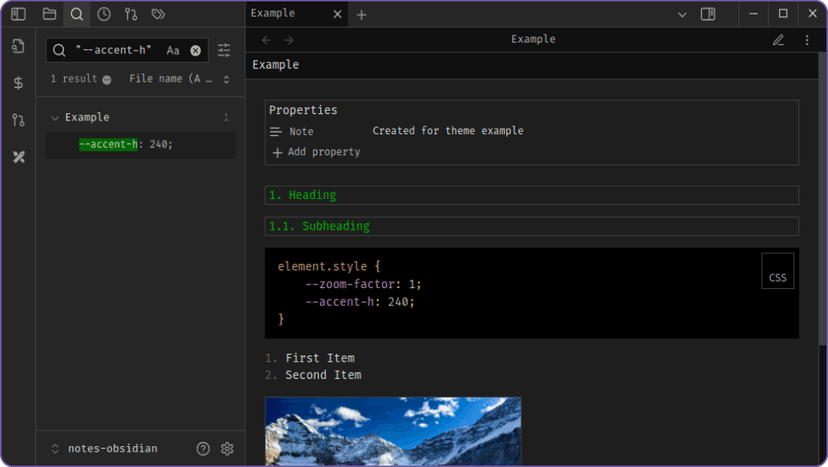
Task: Click the git branch ribbon icon
Action: coord(18,120)
